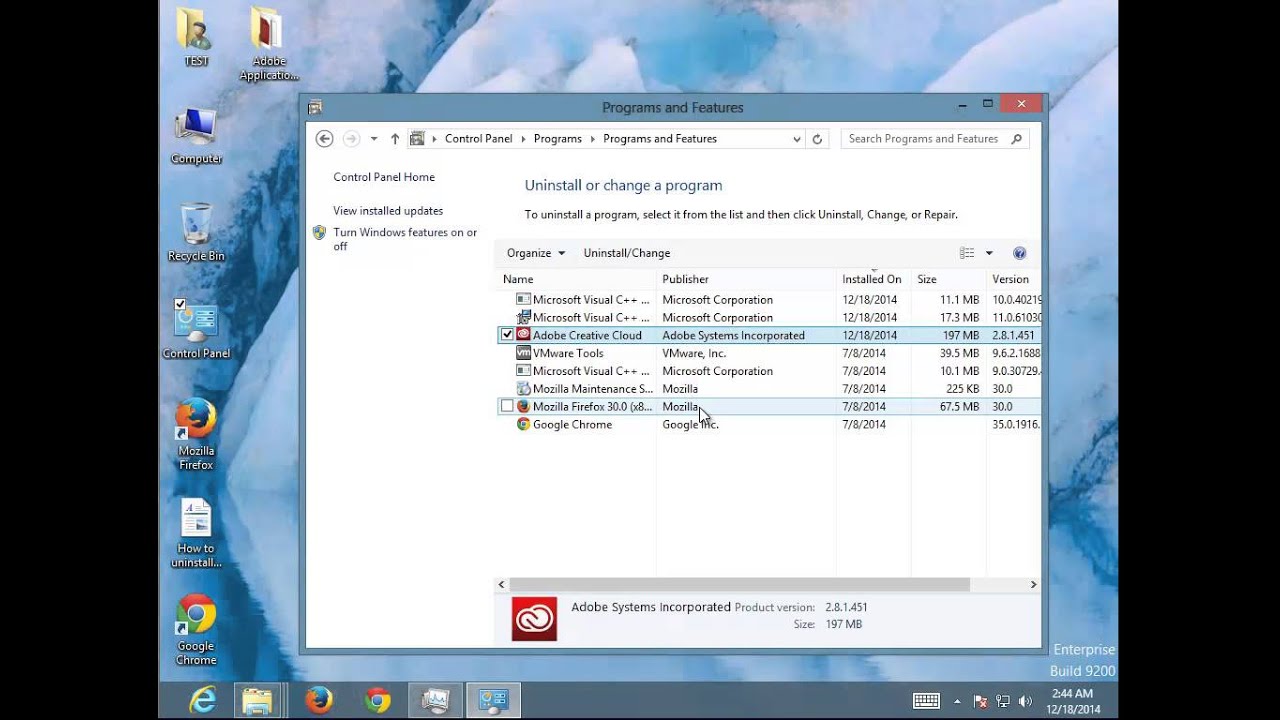Open the touch keyboard tray icon
Screen dimensions: 1280x720
925,701
